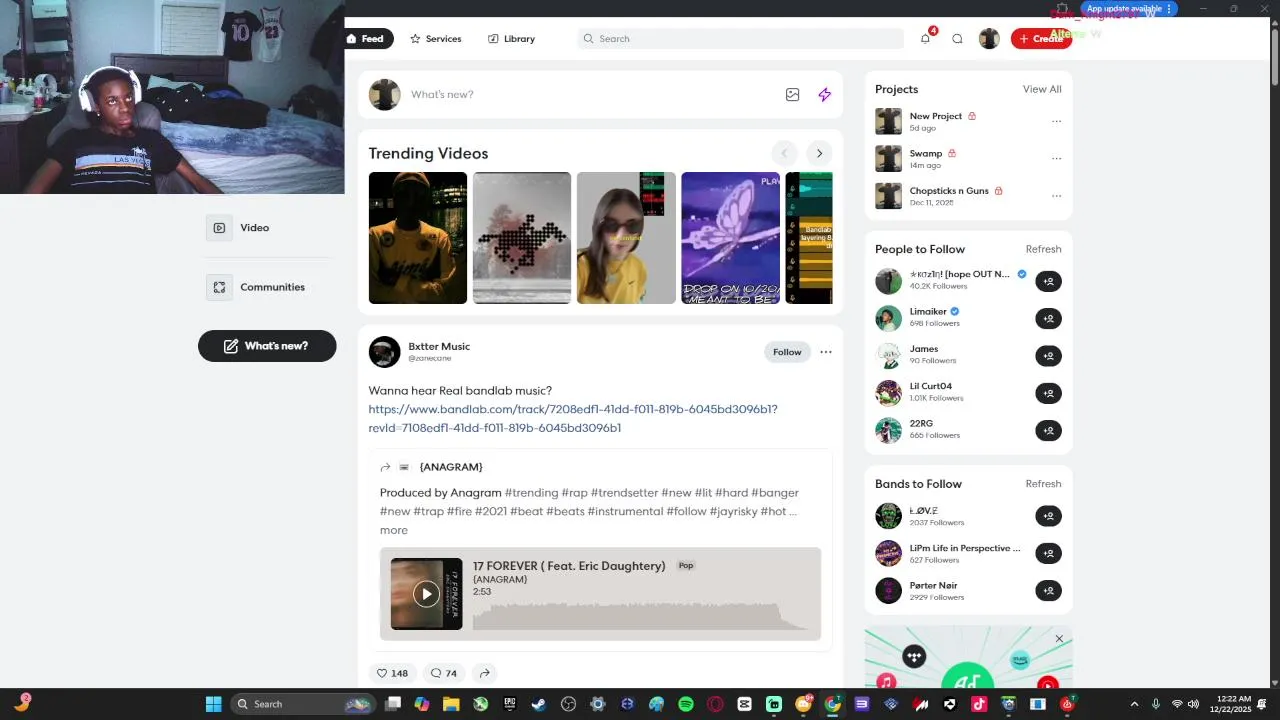The width and height of the screenshot is (1280, 720).
Task: Open Bxtter Music profile avatar
Action: click(x=384, y=352)
